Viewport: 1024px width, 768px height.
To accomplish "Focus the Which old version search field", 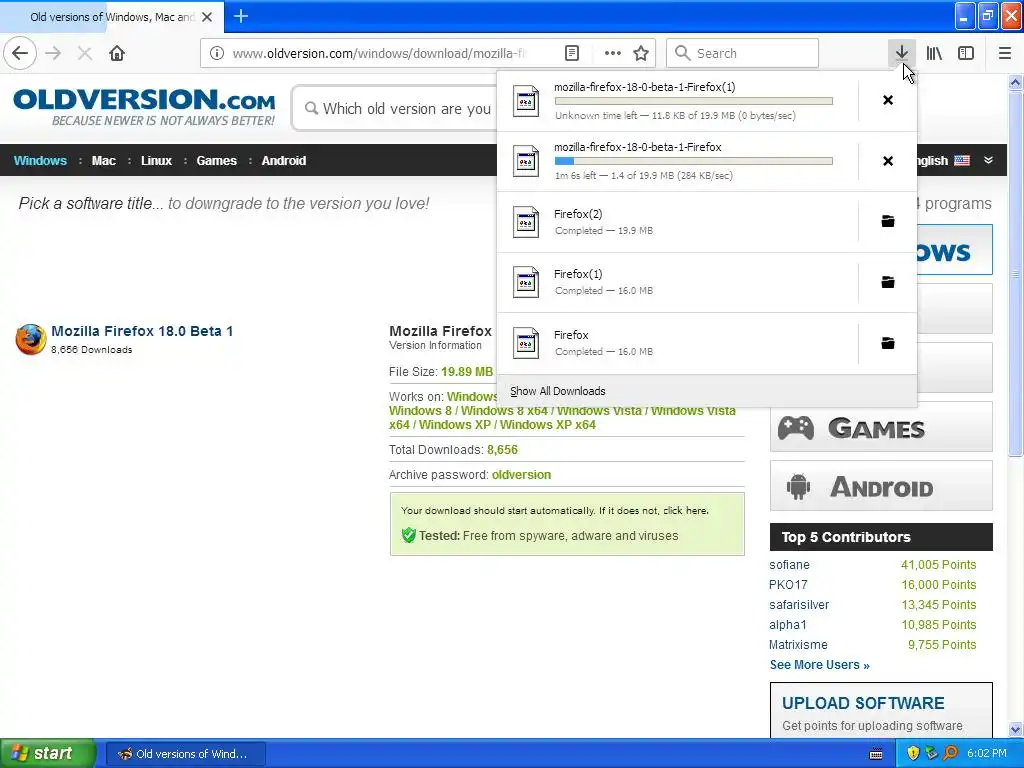I will [x=395, y=108].
